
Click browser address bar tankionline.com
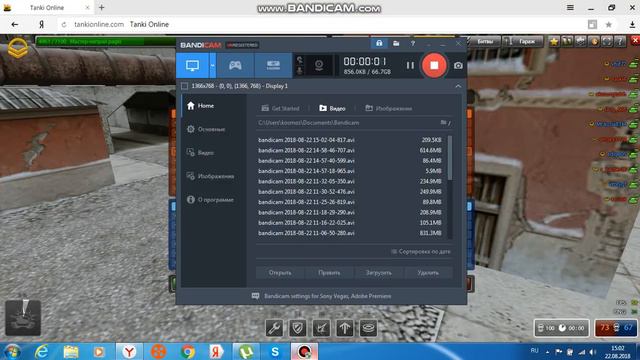click(x=99, y=24)
